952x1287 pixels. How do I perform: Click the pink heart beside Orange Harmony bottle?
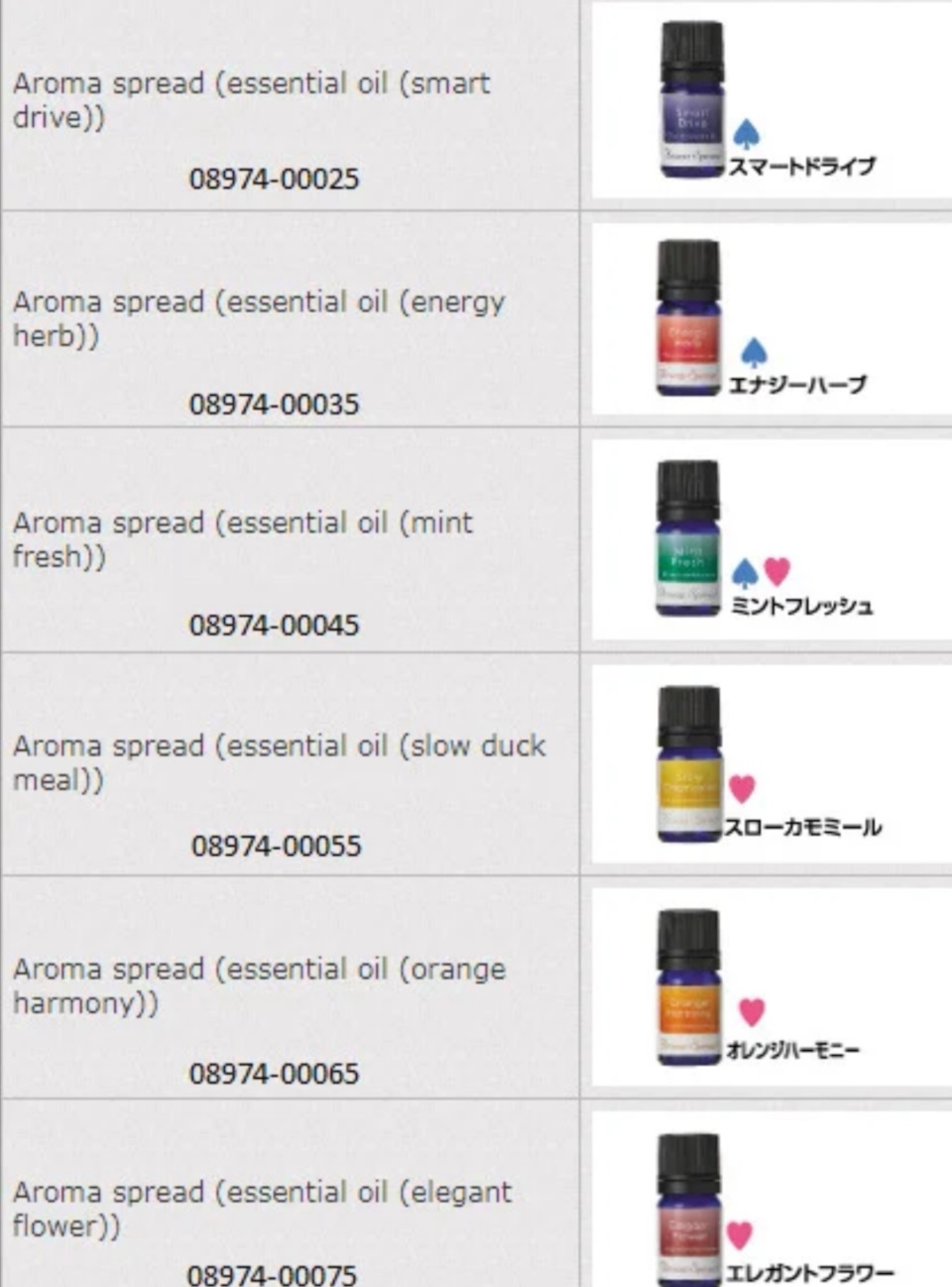752,1011
